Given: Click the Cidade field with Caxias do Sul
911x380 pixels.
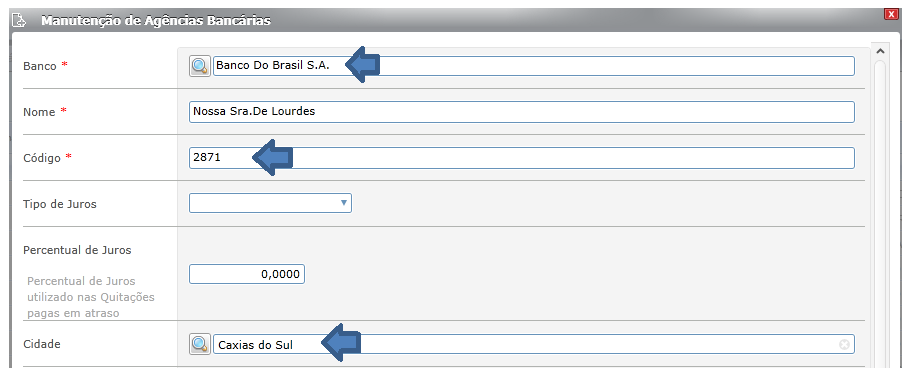Looking at the screenshot, I should (534, 345).
